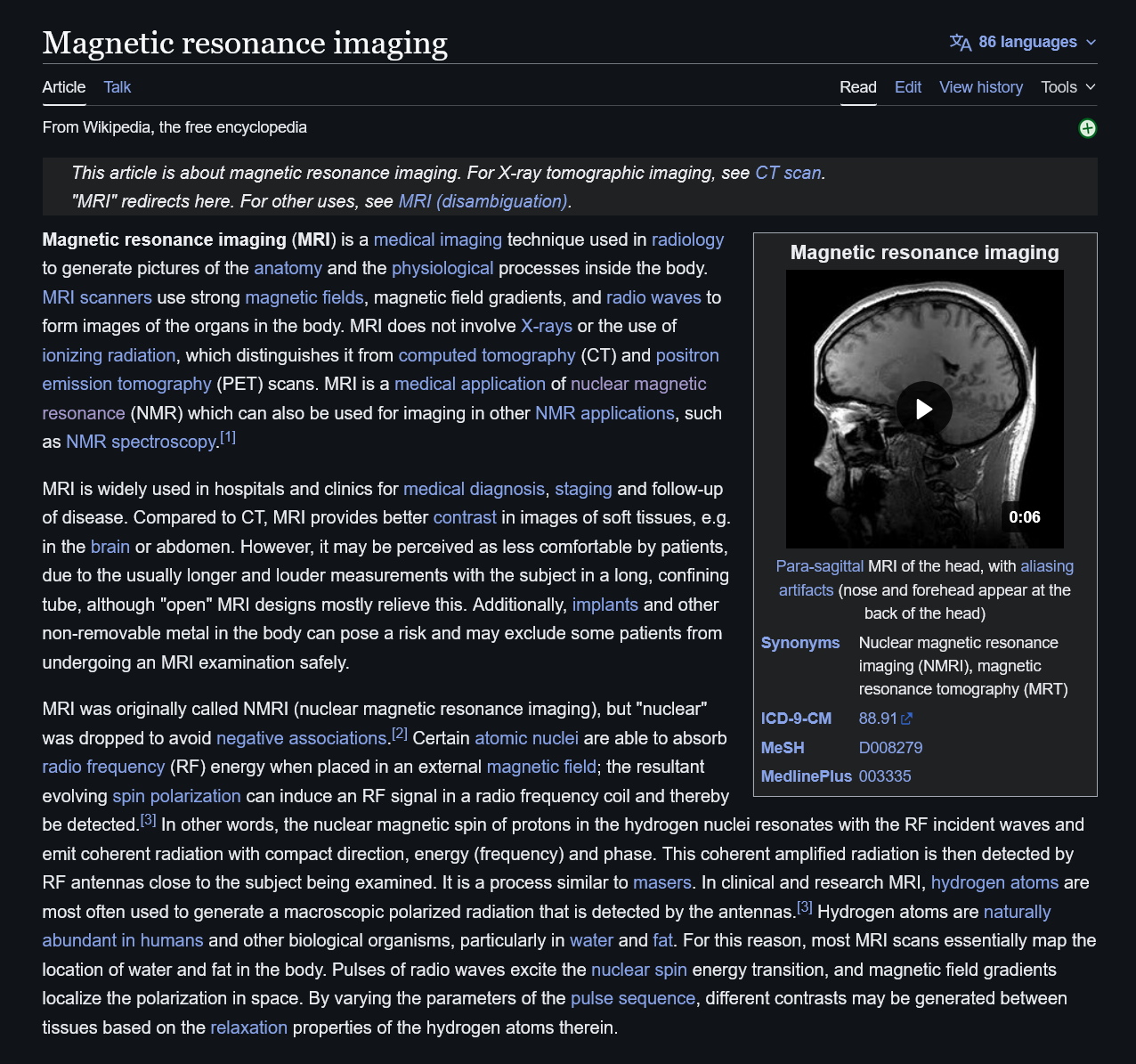Screen dimensions: 1136x1064
Task: Open the brain link
Action: pyautogui.click(x=110, y=547)
